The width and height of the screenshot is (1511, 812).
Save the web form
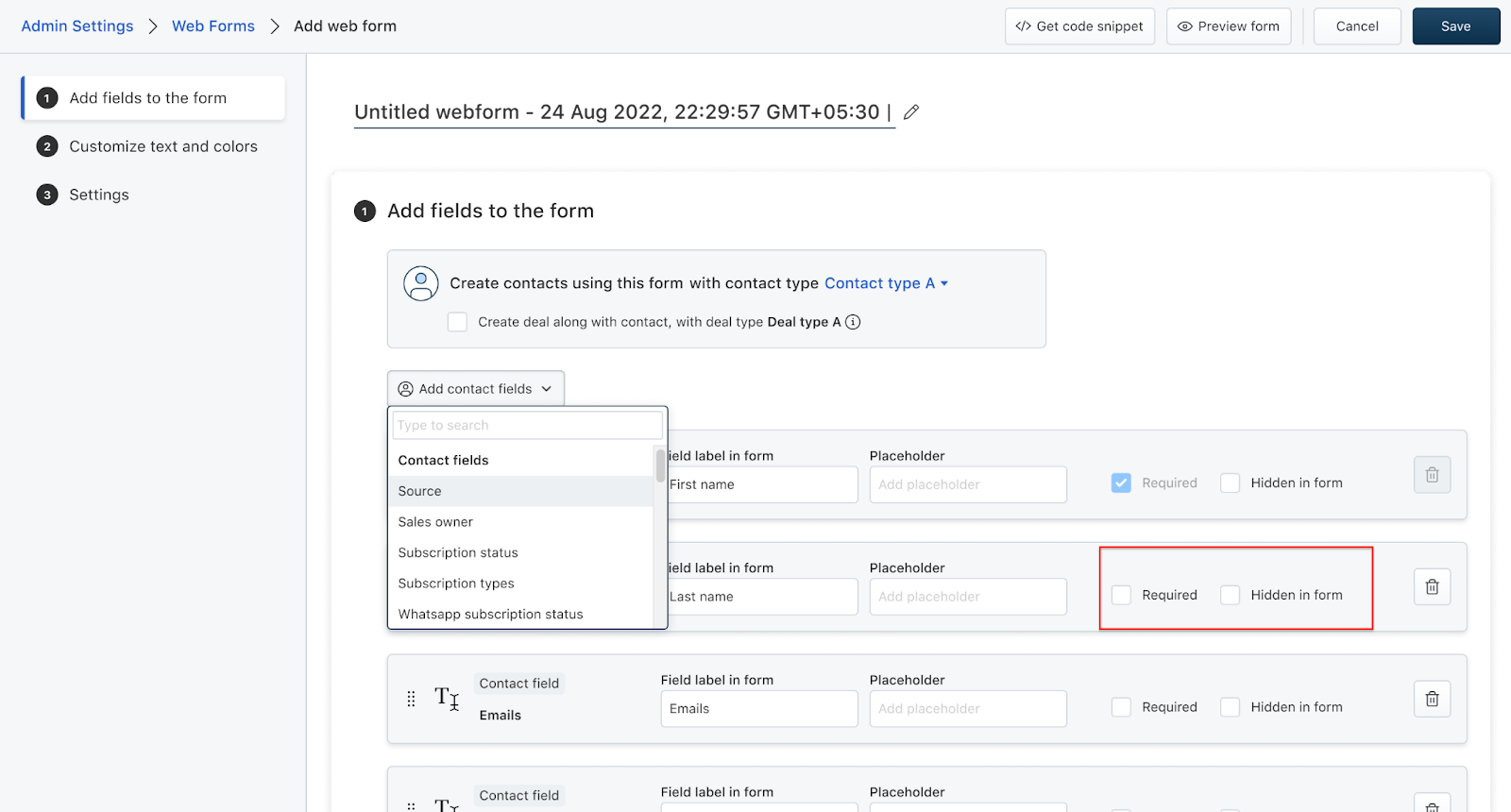point(1456,26)
